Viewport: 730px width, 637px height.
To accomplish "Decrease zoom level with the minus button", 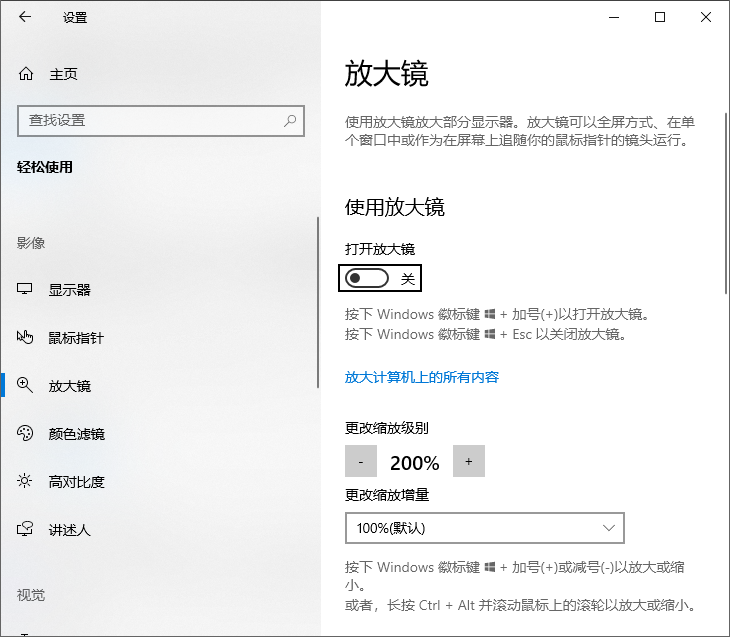I will click(361, 461).
